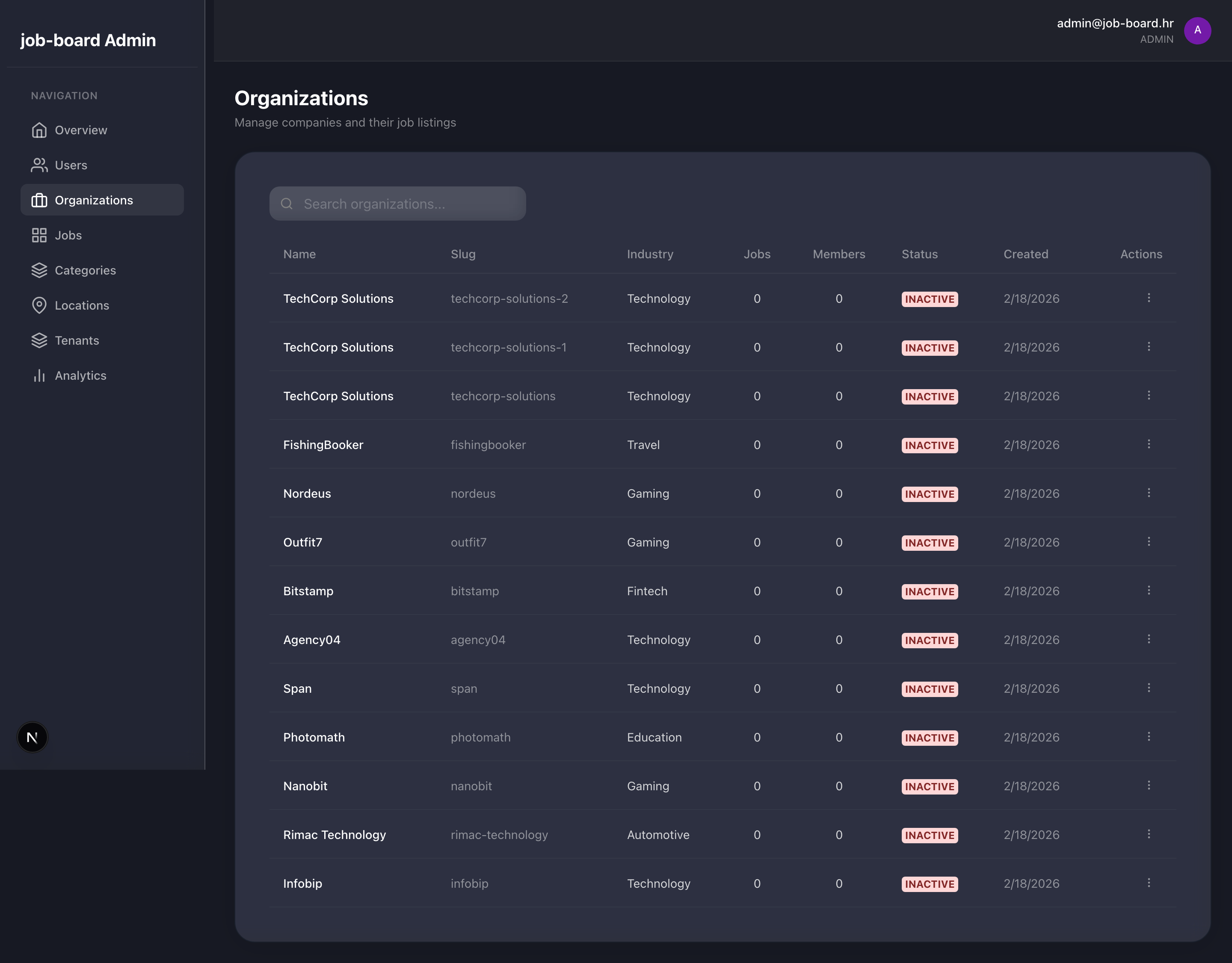Focus the Search organizations input field

(x=406, y=204)
